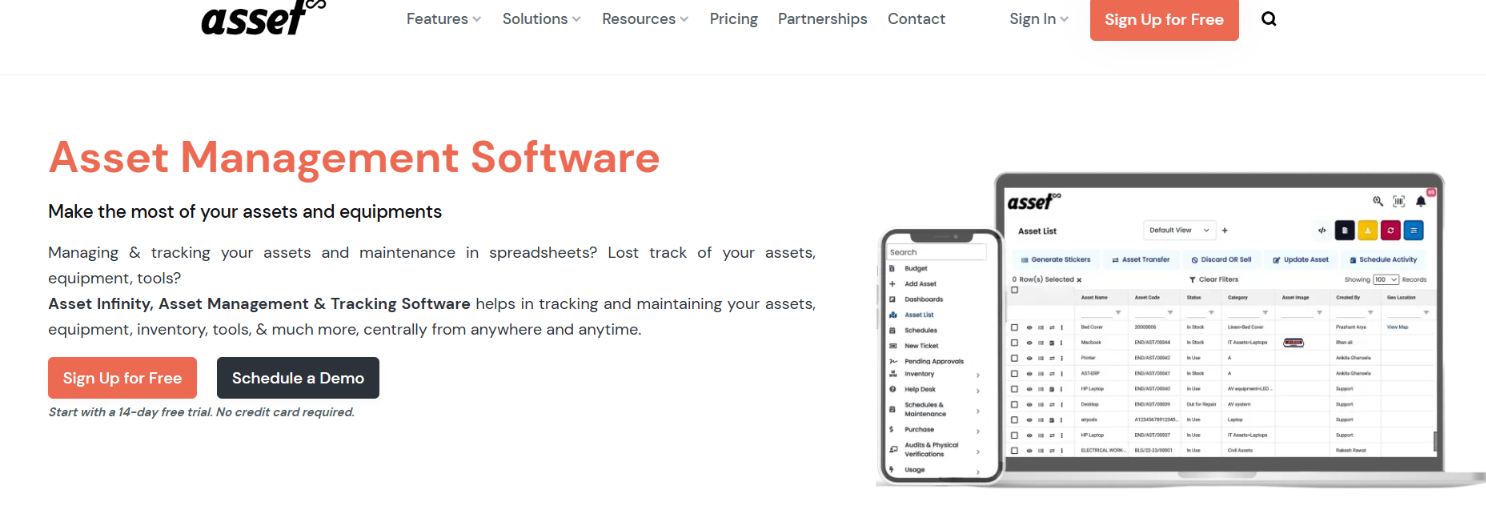Open the website search magnifier icon
Screen dimensions: 1486x518
[x=1269, y=19]
